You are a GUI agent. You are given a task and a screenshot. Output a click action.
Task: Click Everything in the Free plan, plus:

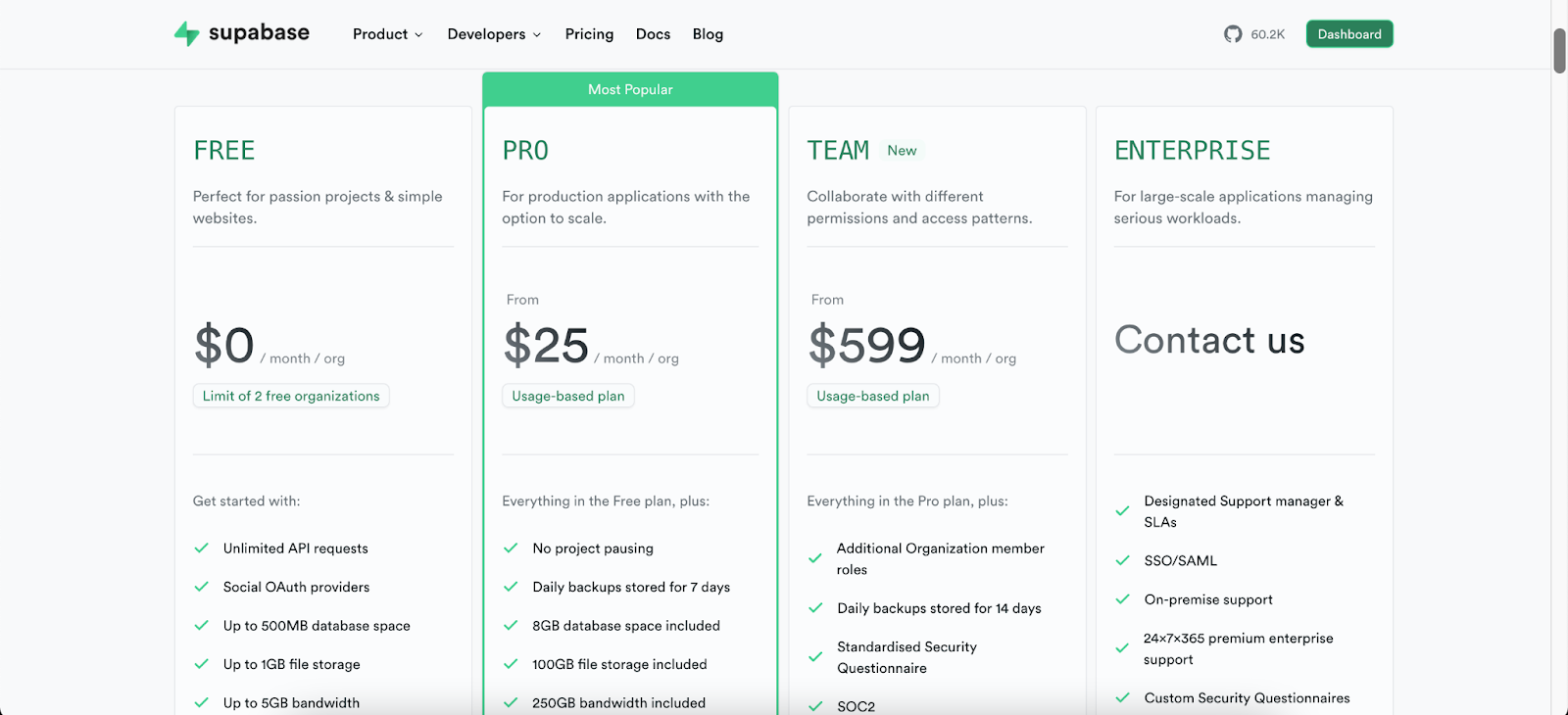tap(606, 501)
